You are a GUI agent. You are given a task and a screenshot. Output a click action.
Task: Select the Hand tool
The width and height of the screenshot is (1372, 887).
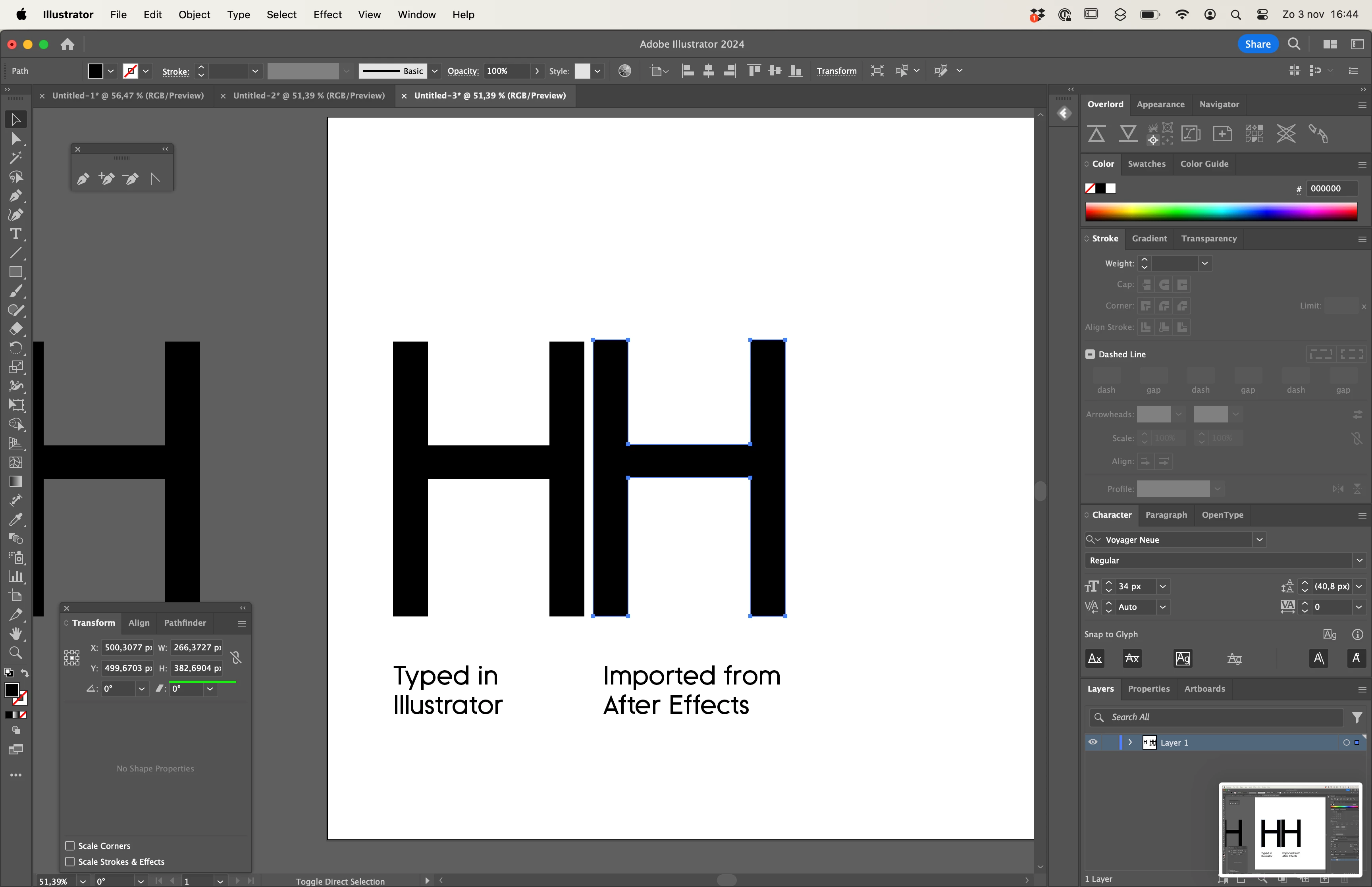(x=15, y=634)
